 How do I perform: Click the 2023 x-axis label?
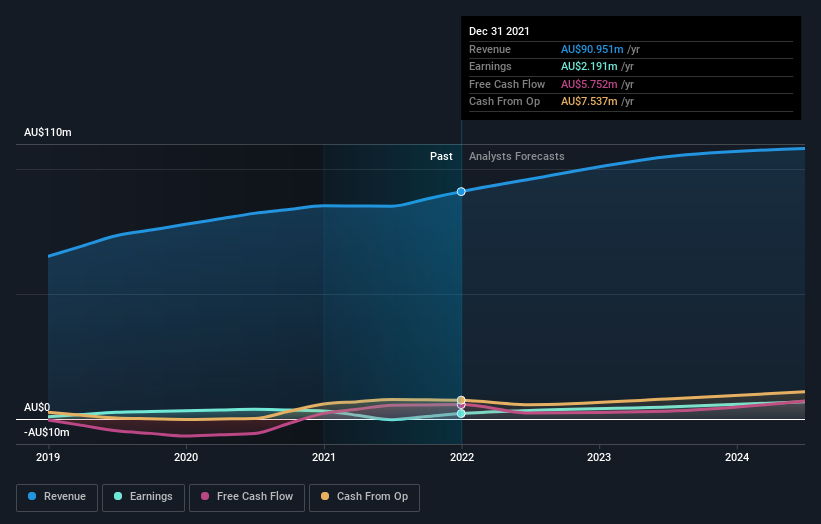point(599,457)
